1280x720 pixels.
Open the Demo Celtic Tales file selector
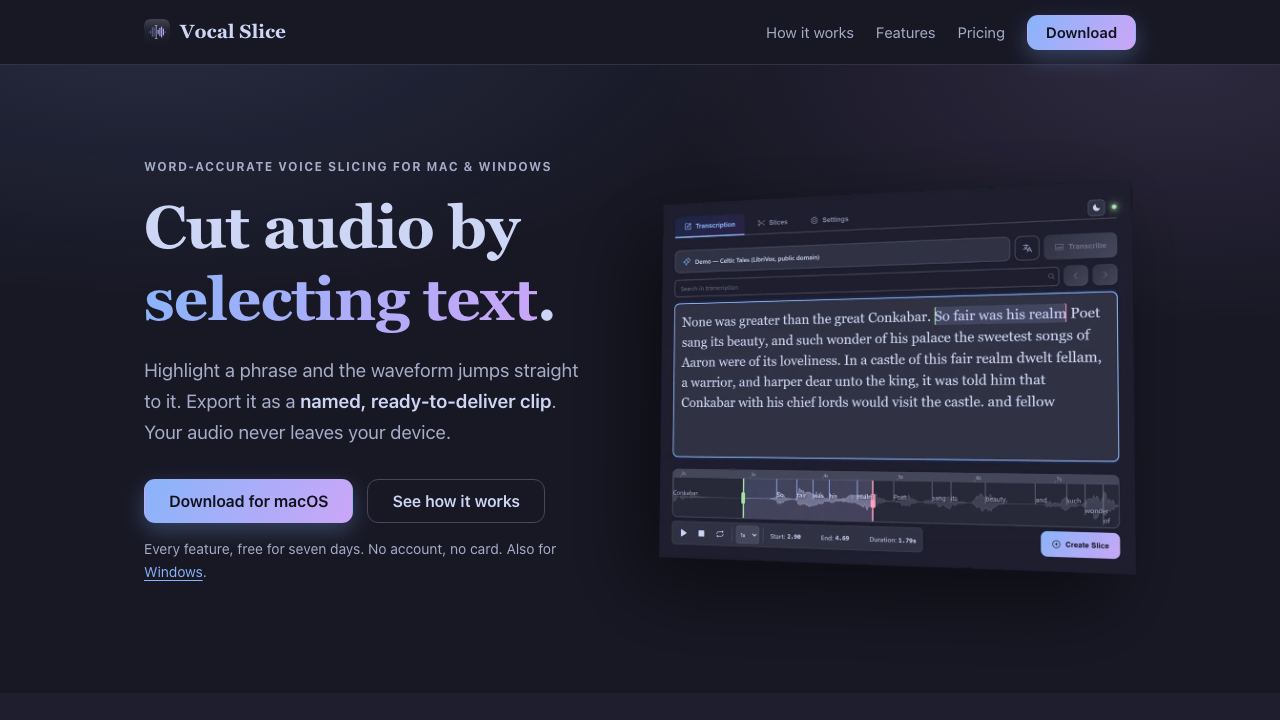click(842, 255)
